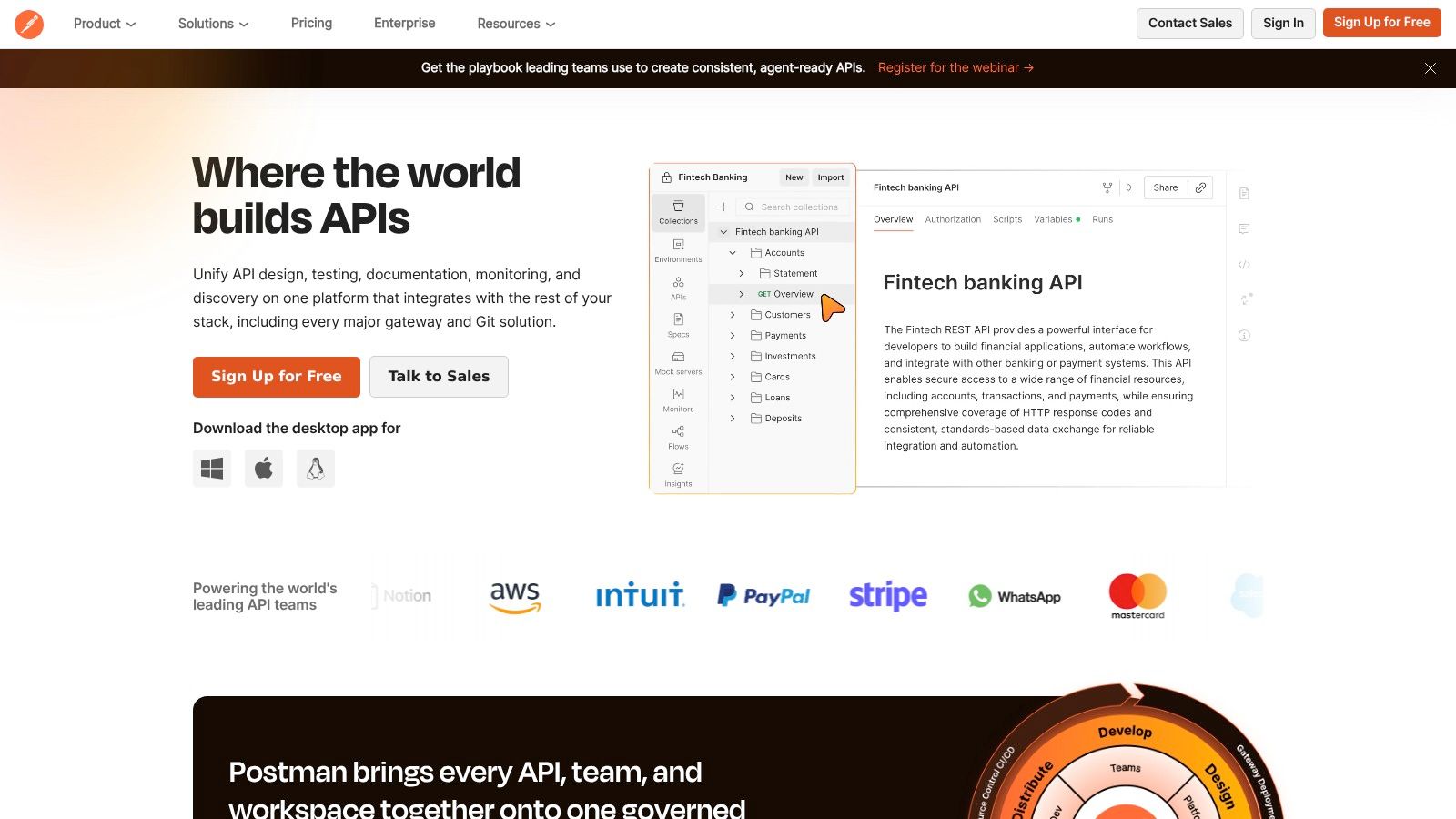Click the Monitors sidebar icon

point(678,399)
